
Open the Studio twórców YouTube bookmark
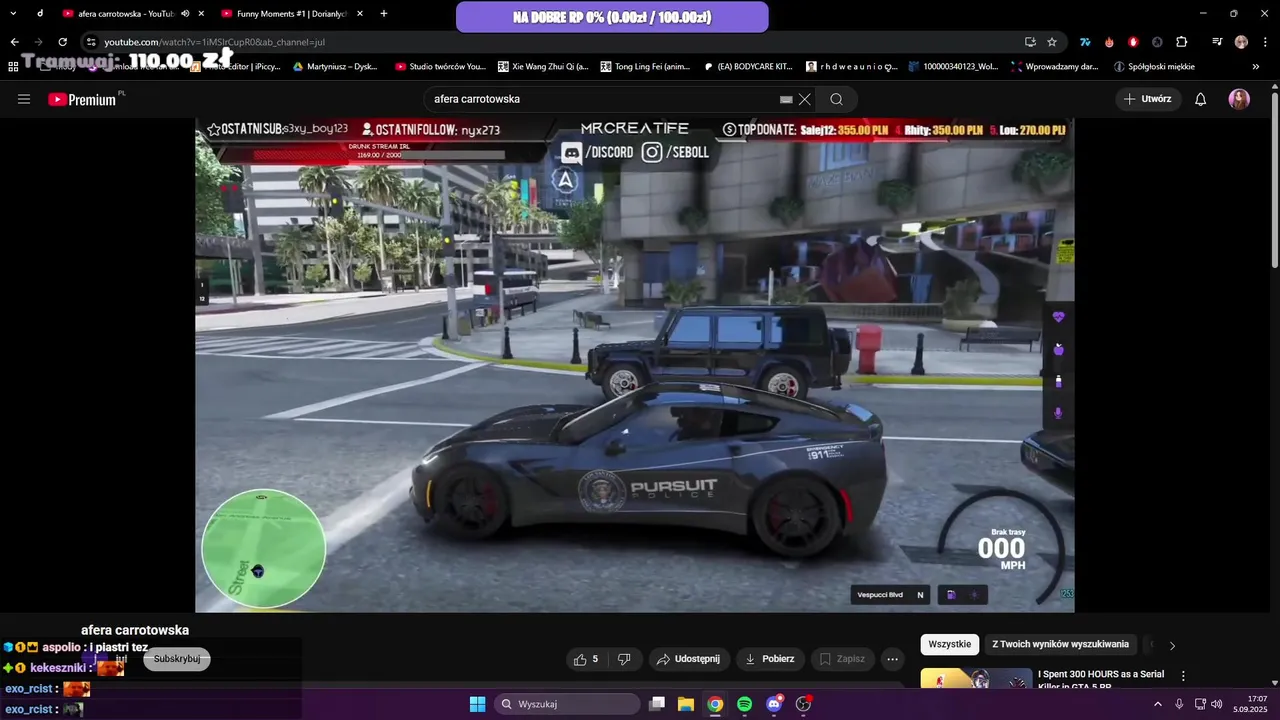click(x=440, y=67)
